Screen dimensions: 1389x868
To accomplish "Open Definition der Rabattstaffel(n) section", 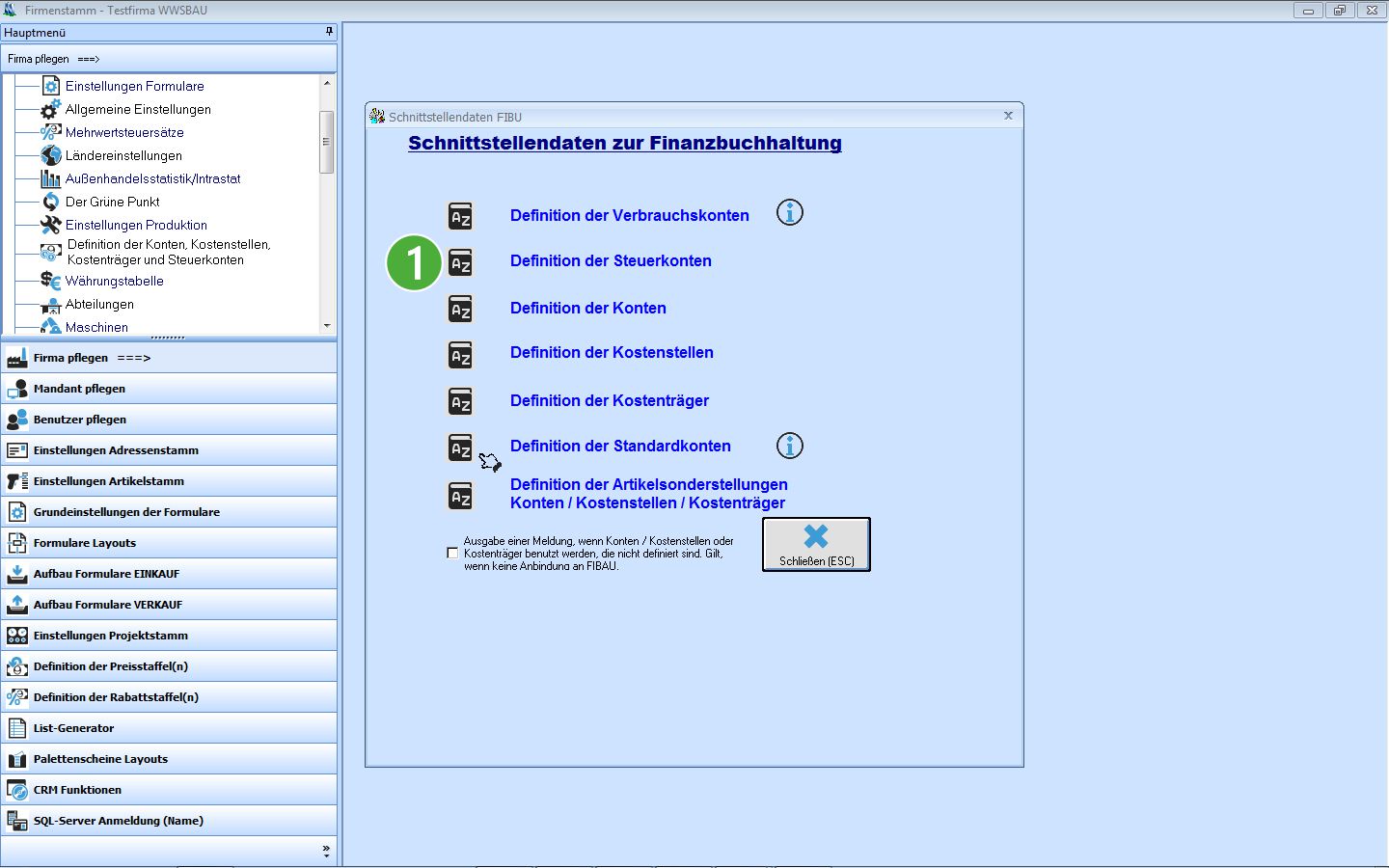I will (x=169, y=697).
